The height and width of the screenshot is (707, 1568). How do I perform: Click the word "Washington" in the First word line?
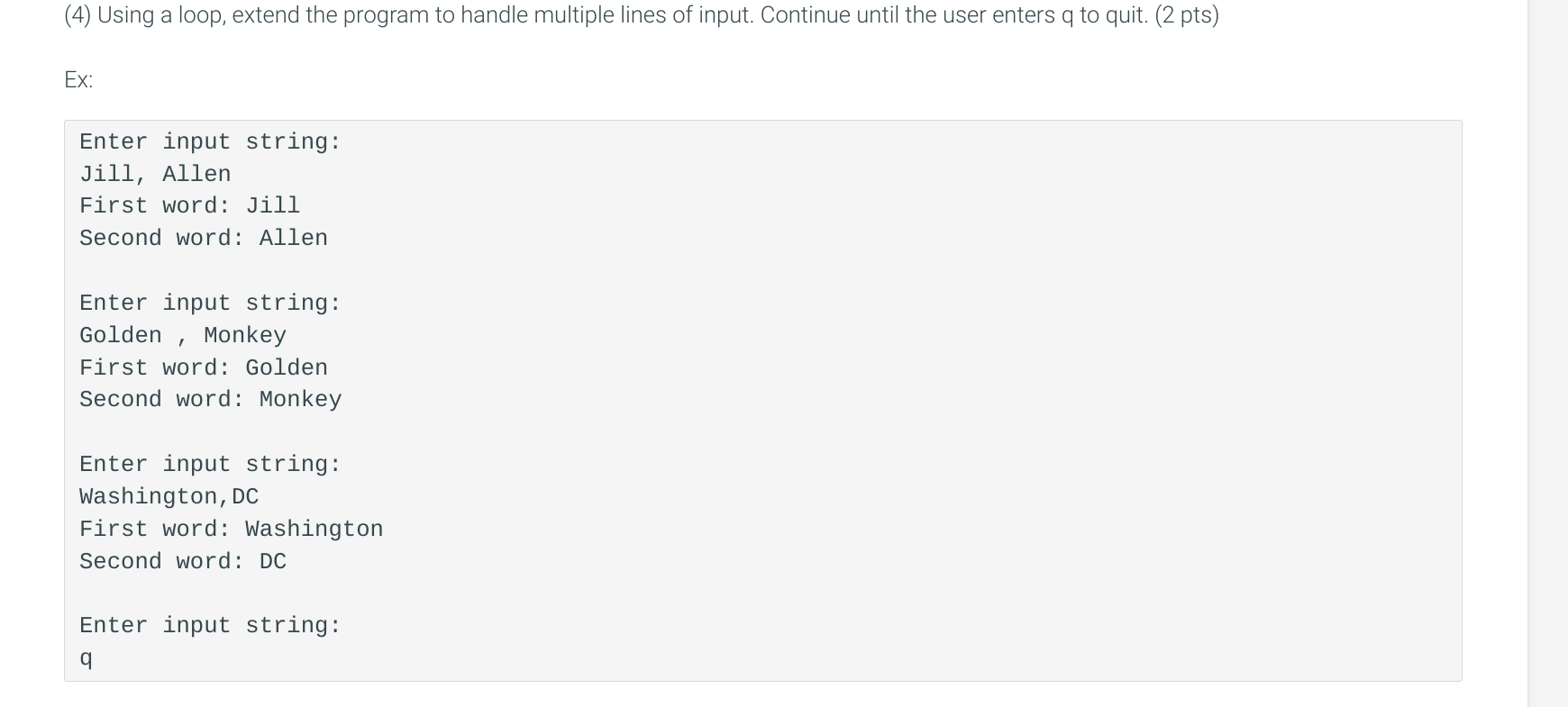coord(315,529)
